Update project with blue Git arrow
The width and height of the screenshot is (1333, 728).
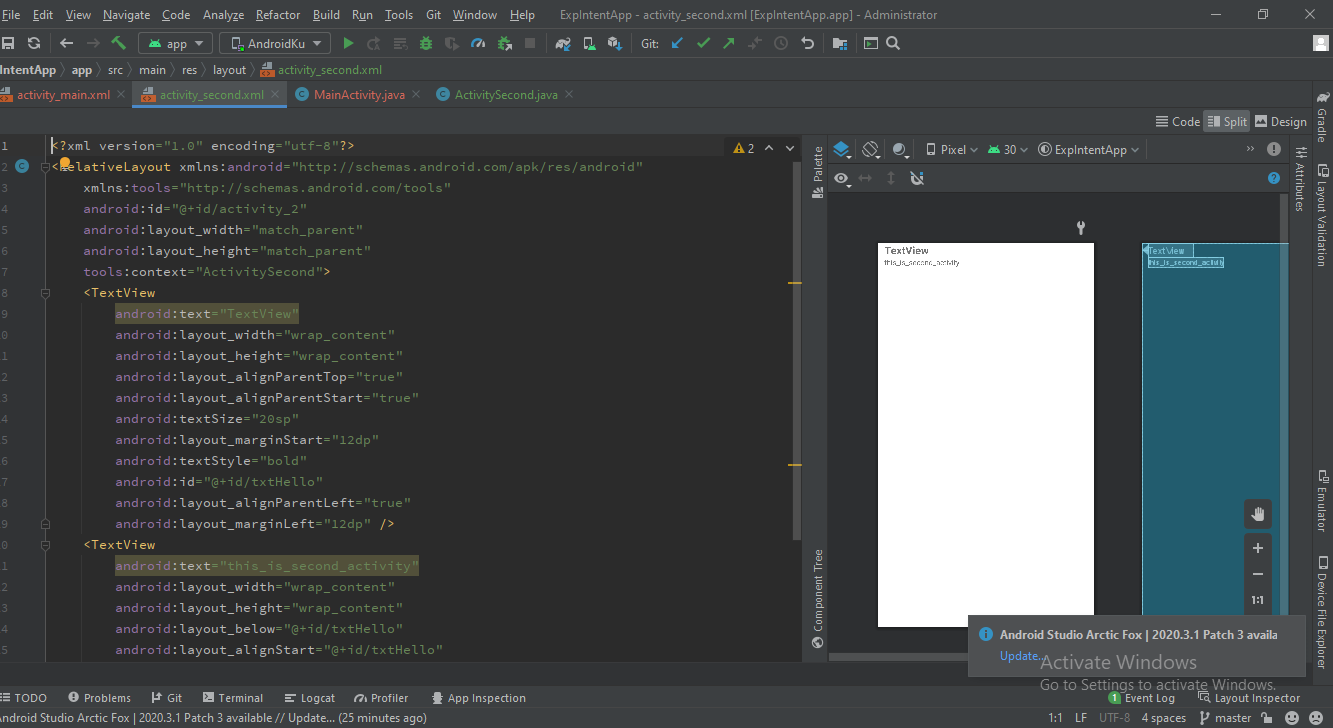click(677, 43)
